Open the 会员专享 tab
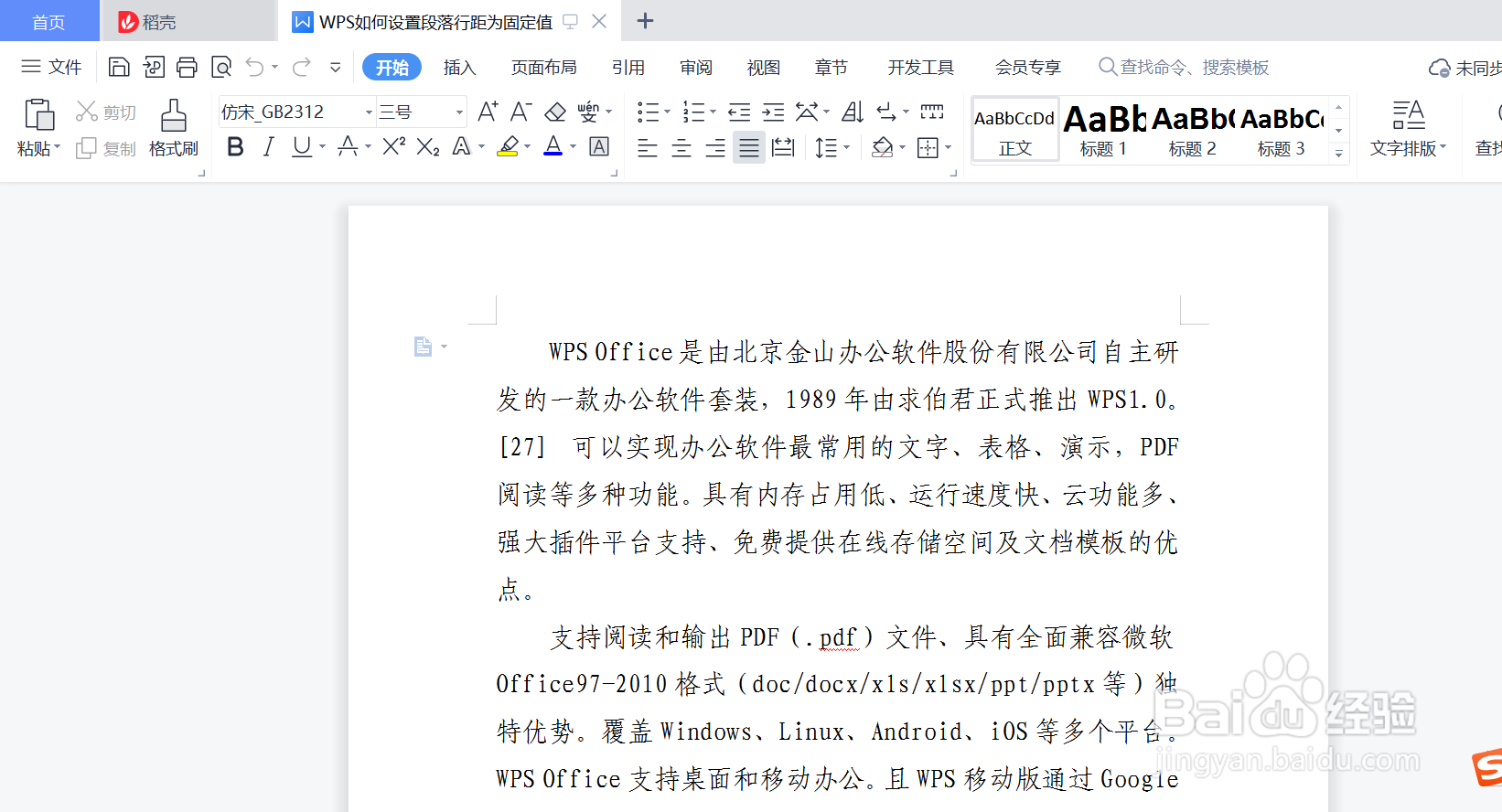The image size is (1502, 812). coord(1028,68)
